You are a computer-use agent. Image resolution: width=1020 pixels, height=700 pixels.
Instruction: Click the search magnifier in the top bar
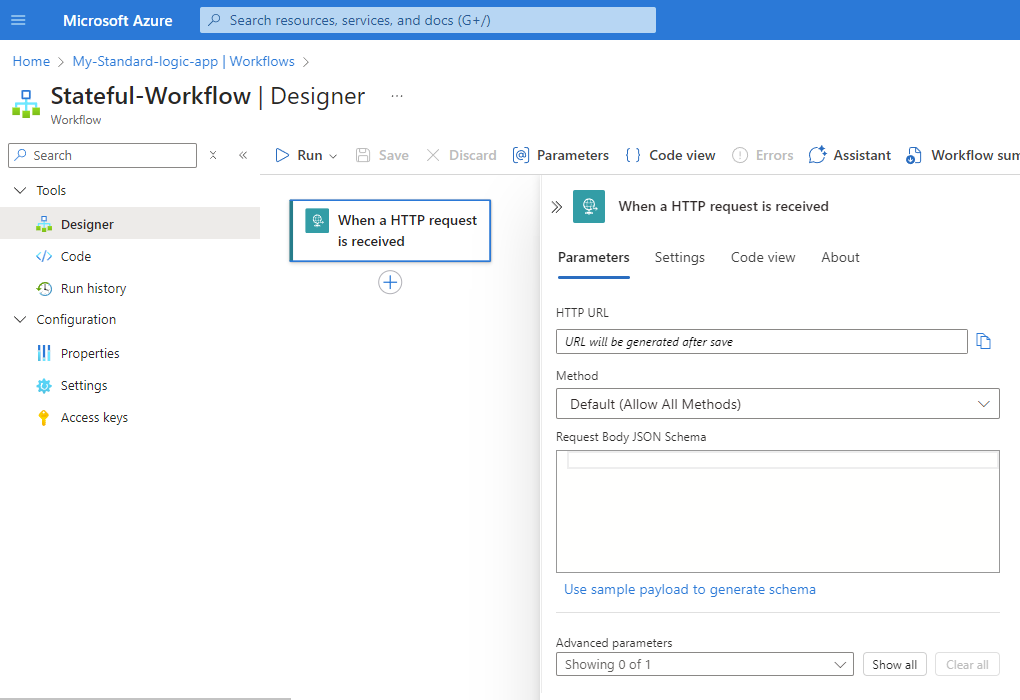point(215,20)
